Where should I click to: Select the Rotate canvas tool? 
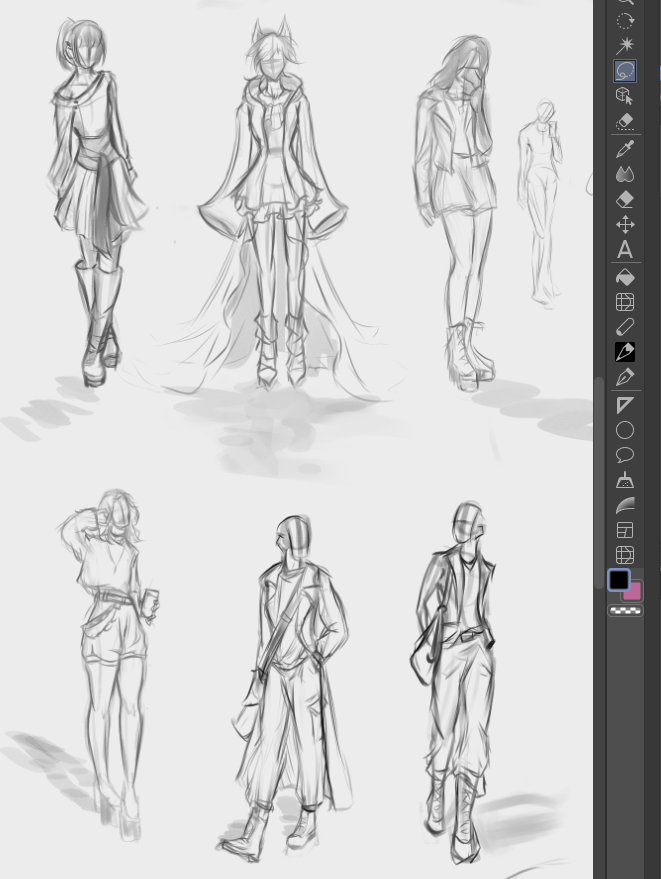pyautogui.click(x=625, y=22)
